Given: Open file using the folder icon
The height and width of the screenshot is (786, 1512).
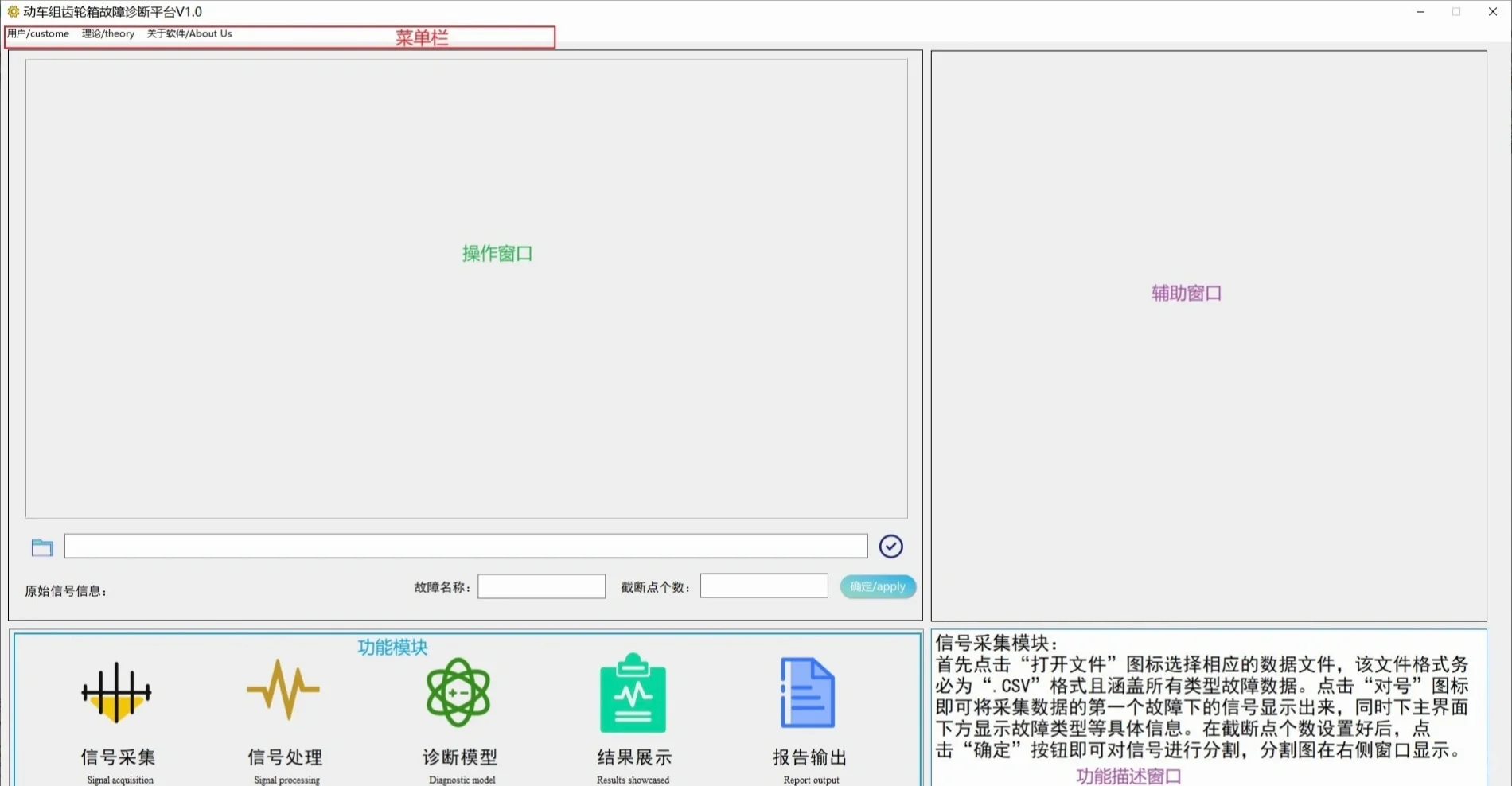Looking at the screenshot, I should pos(41,547).
